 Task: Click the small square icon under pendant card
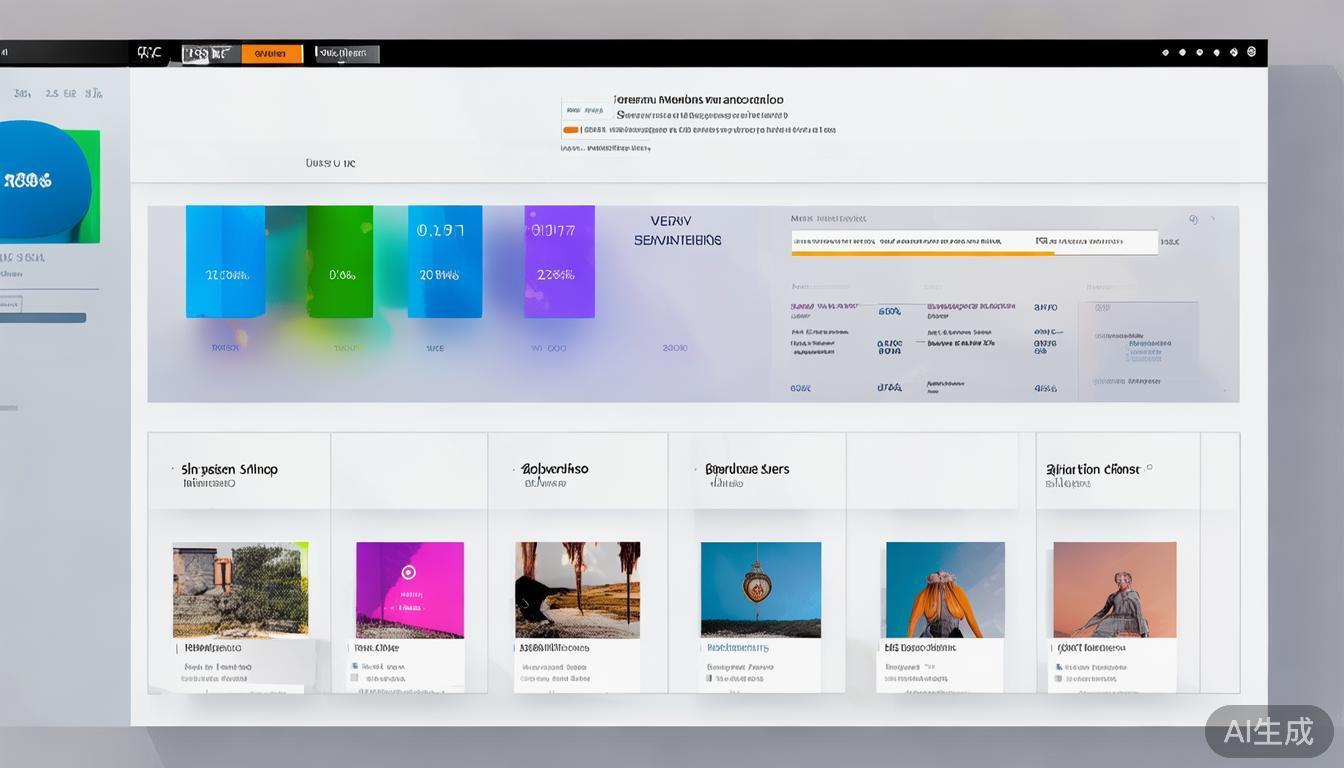point(709,678)
